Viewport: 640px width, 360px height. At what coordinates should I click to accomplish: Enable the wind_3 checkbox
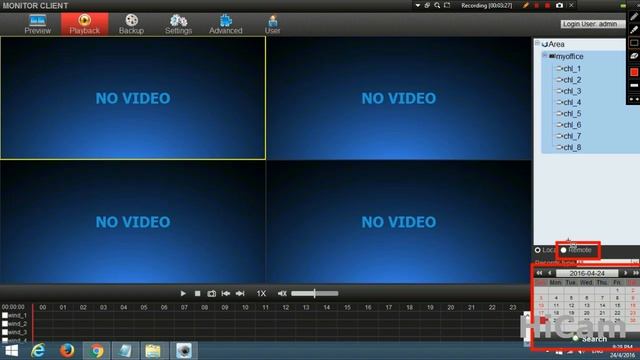(x=5, y=332)
